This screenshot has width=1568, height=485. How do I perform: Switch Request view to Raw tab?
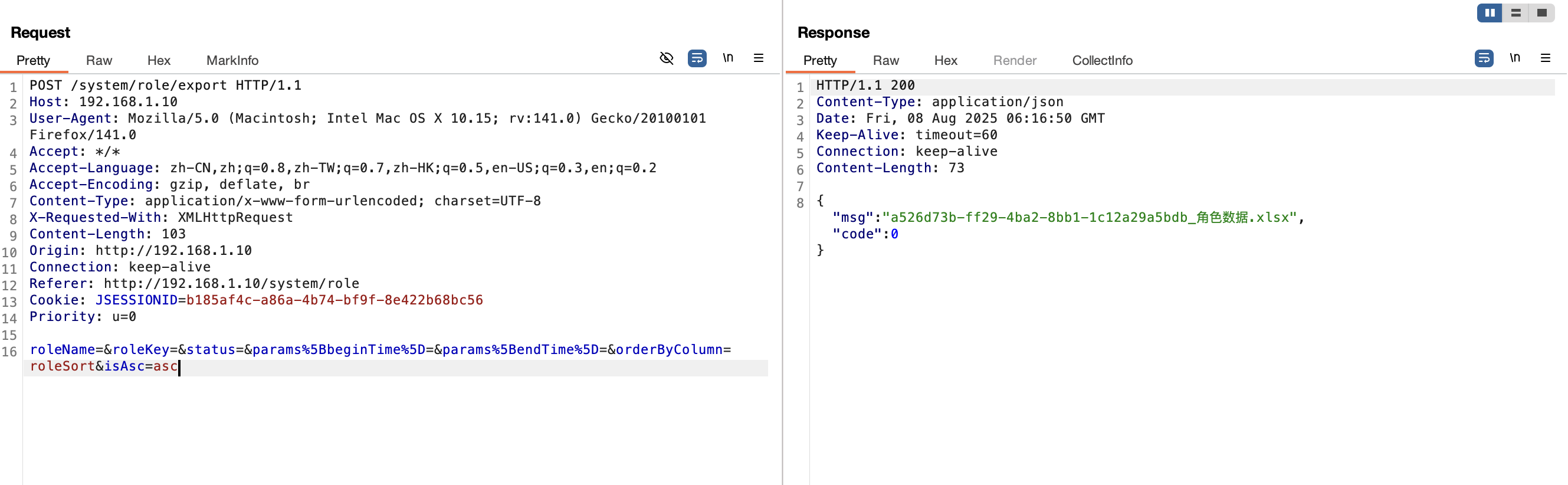pyautogui.click(x=99, y=60)
